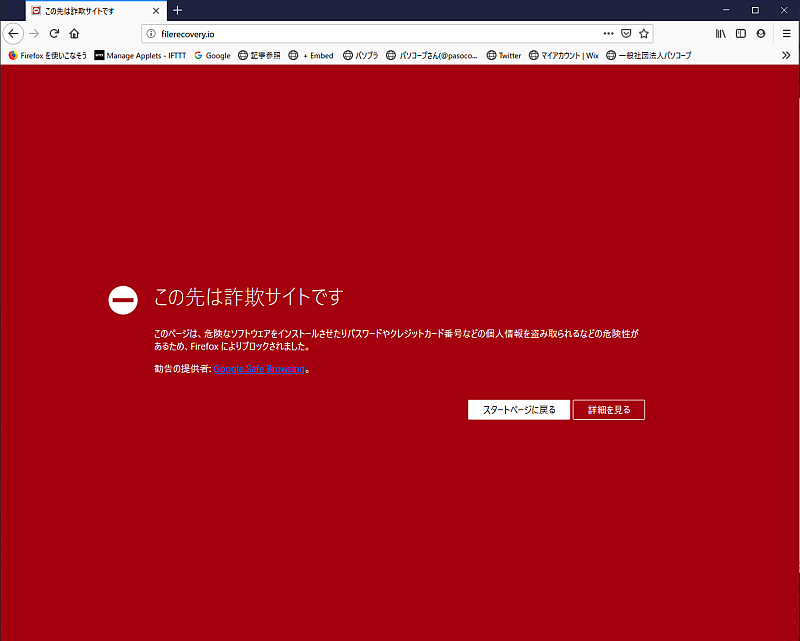
Task: Click スタートページに戻る button
Action: pyautogui.click(x=519, y=410)
